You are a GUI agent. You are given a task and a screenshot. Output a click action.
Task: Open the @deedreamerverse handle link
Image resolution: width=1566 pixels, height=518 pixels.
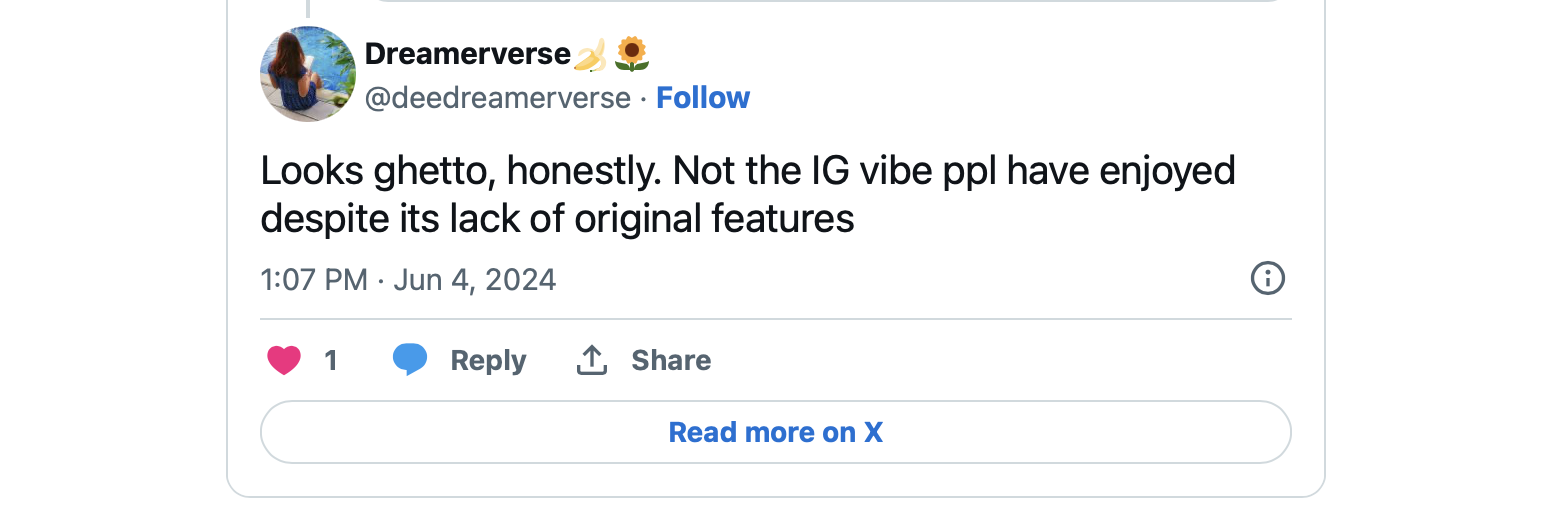497,98
